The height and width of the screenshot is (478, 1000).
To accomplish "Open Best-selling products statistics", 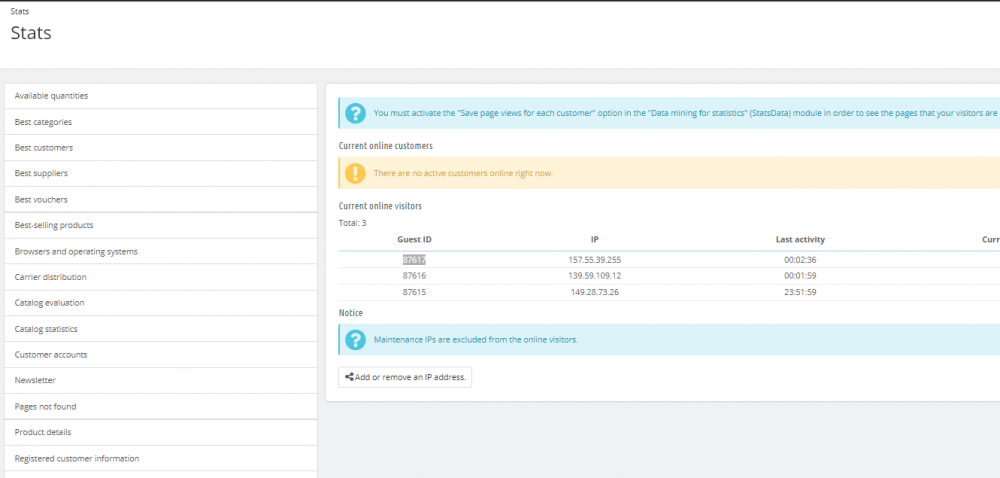I will pyautogui.click(x=161, y=225).
